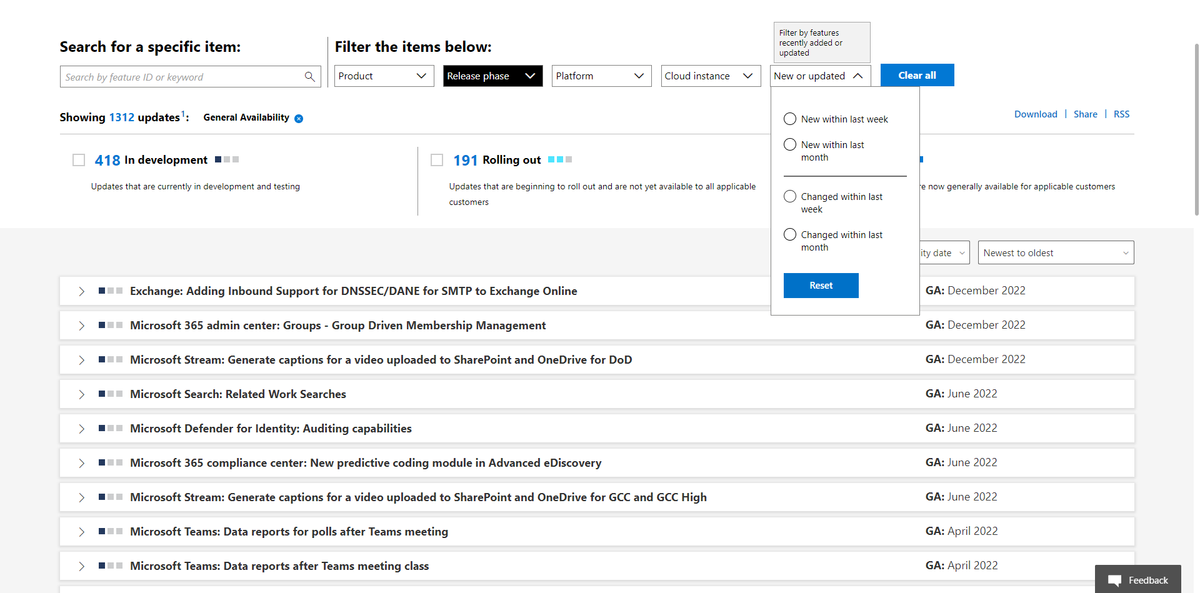Expand the predictive coding module eDiscovery item
Image resolution: width=1200 pixels, height=593 pixels.
tap(82, 463)
